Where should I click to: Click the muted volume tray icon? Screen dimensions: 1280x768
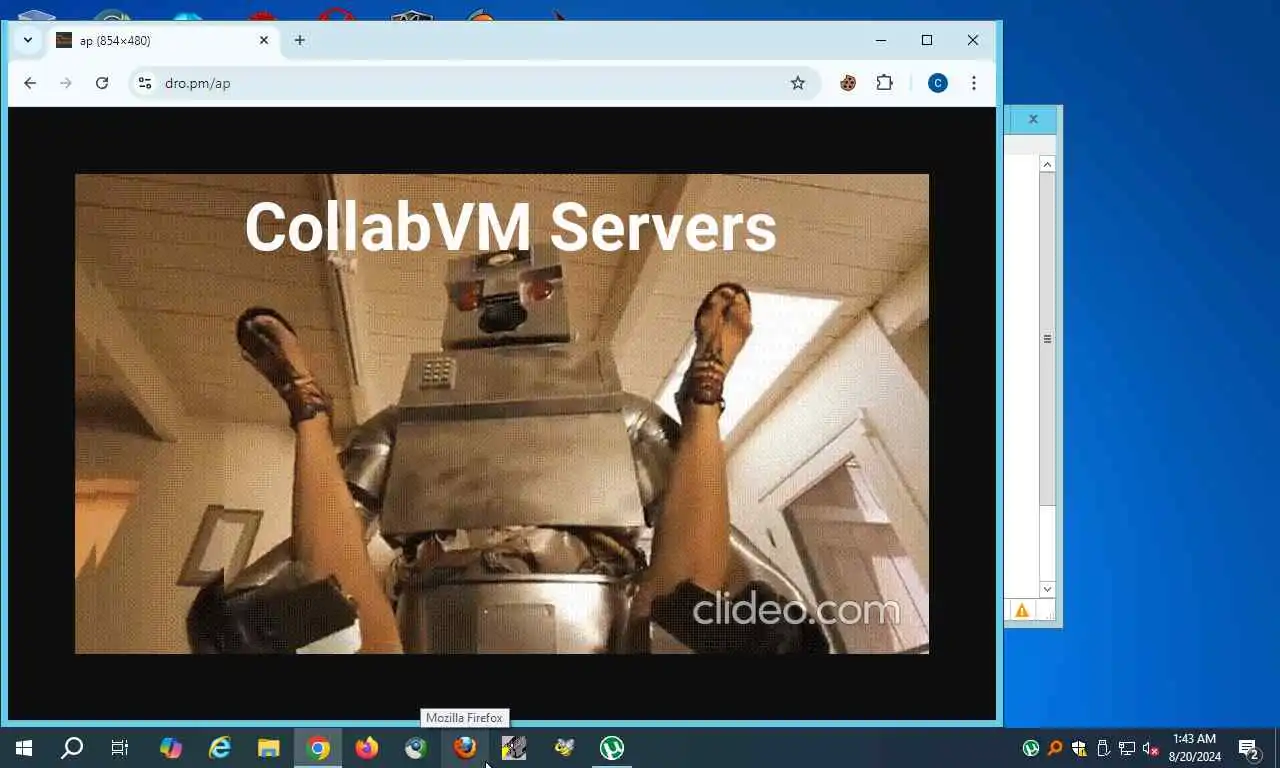[x=1151, y=748]
